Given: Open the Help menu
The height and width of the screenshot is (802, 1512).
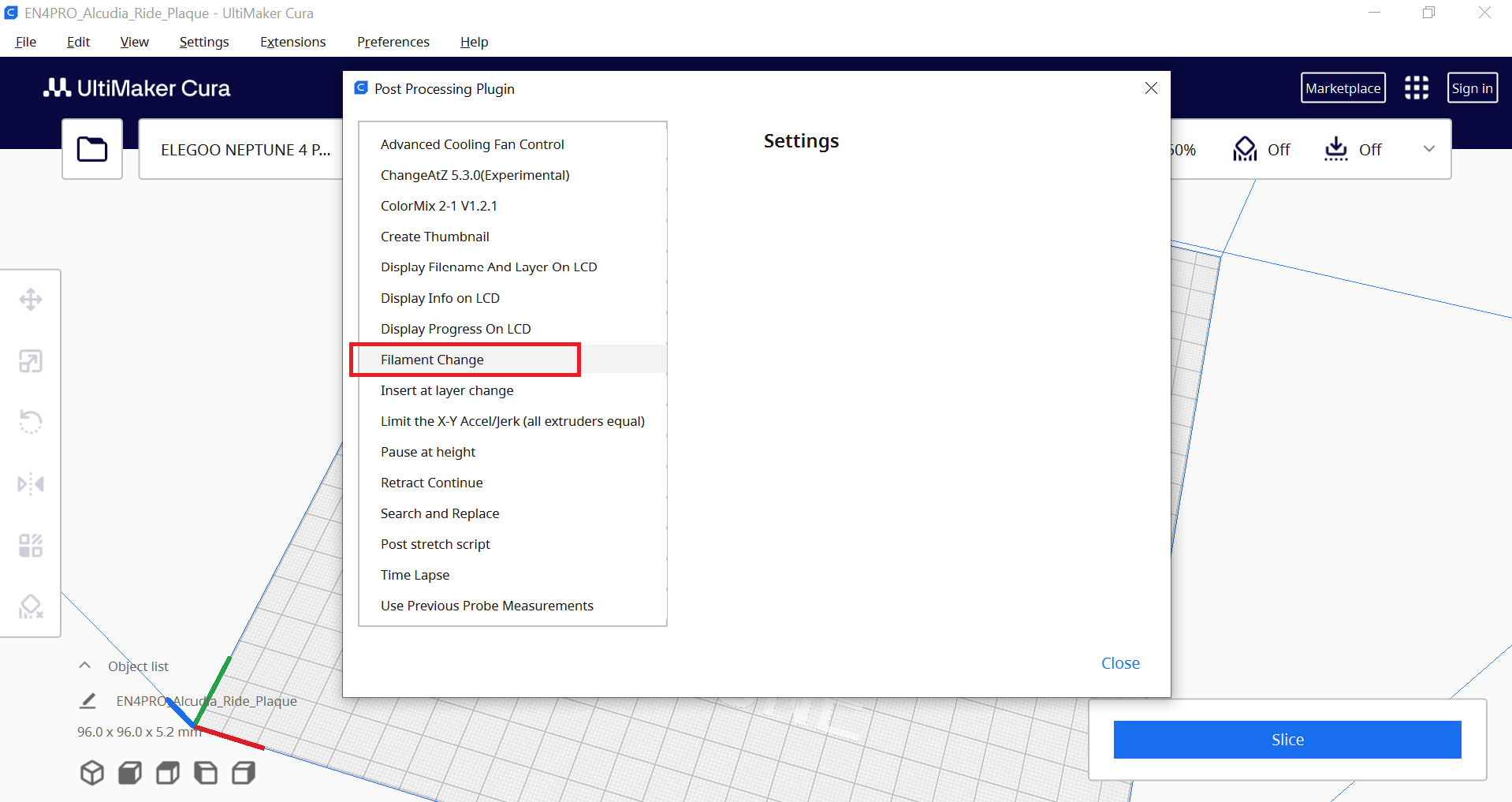Looking at the screenshot, I should tap(475, 42).
